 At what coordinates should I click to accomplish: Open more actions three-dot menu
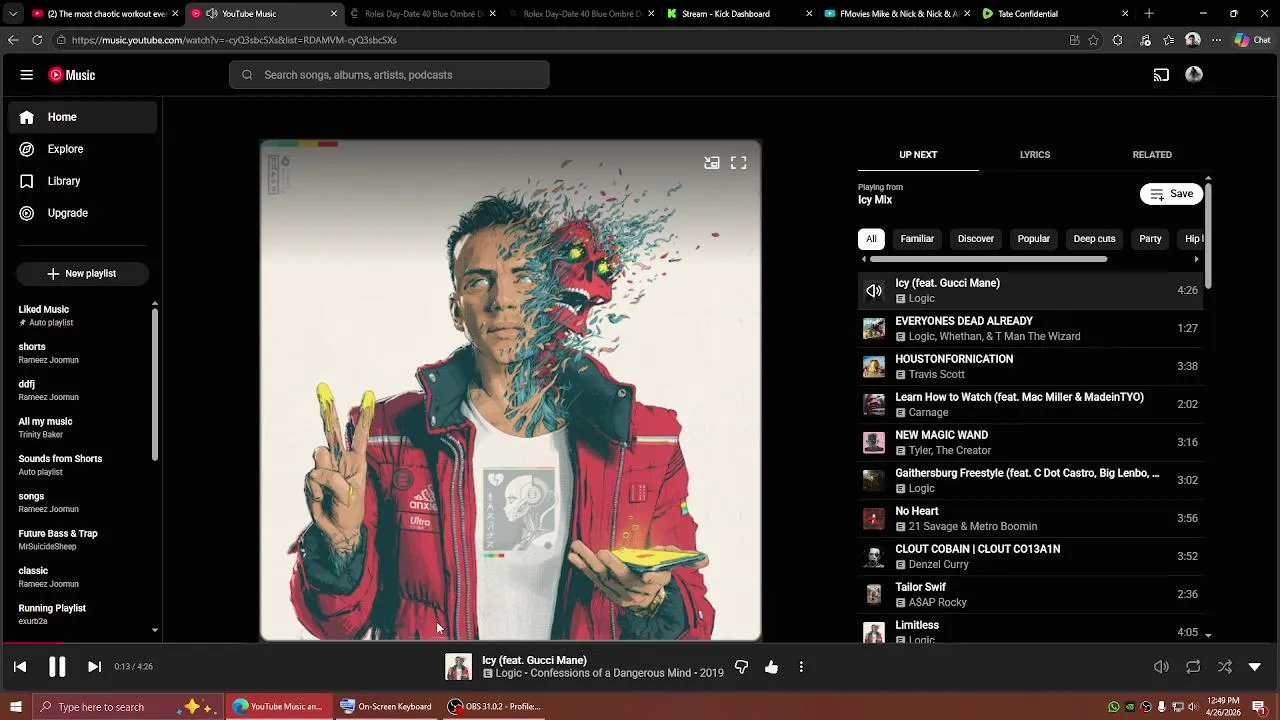801,667
